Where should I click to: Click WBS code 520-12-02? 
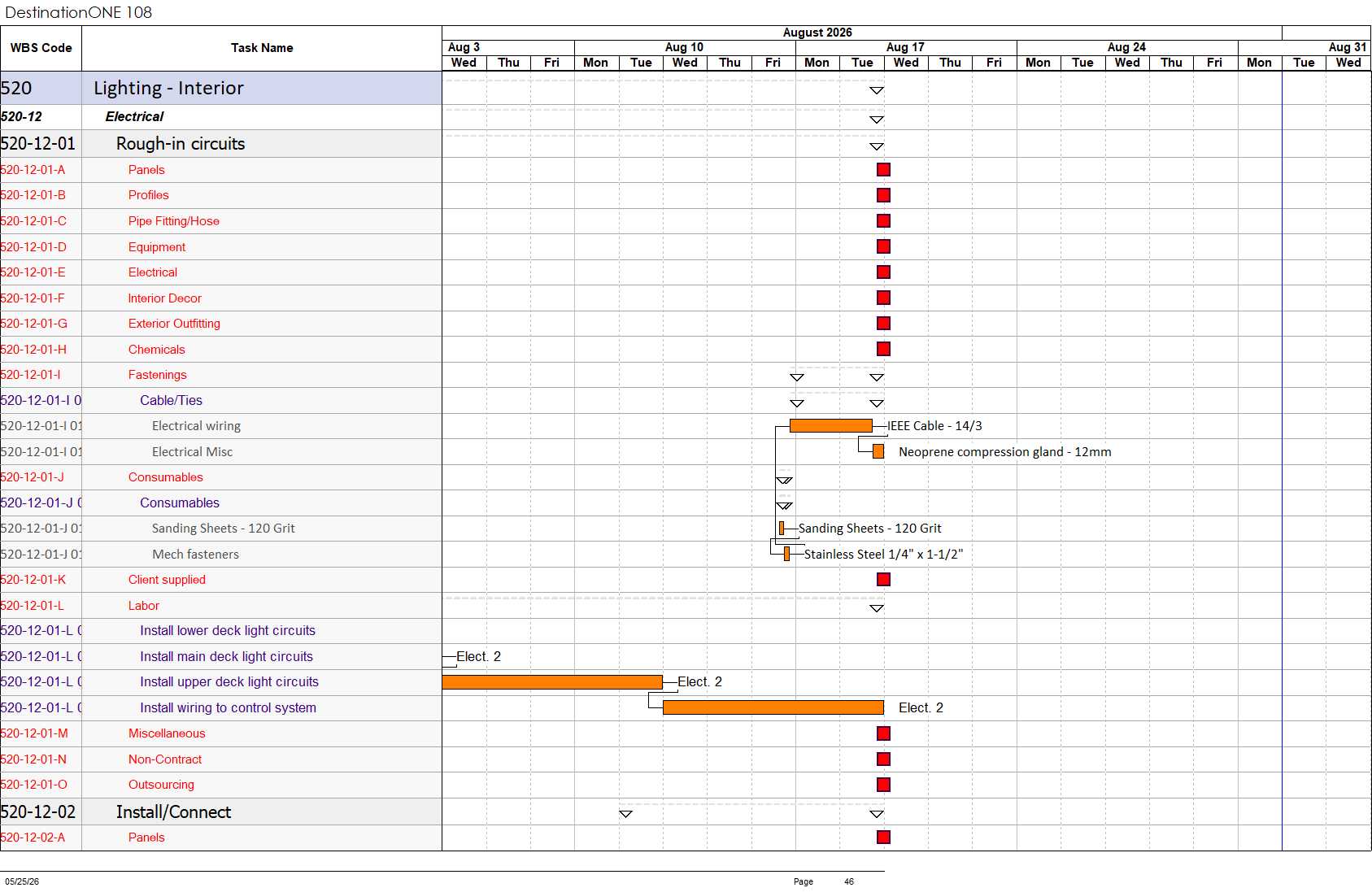[38, 812]
